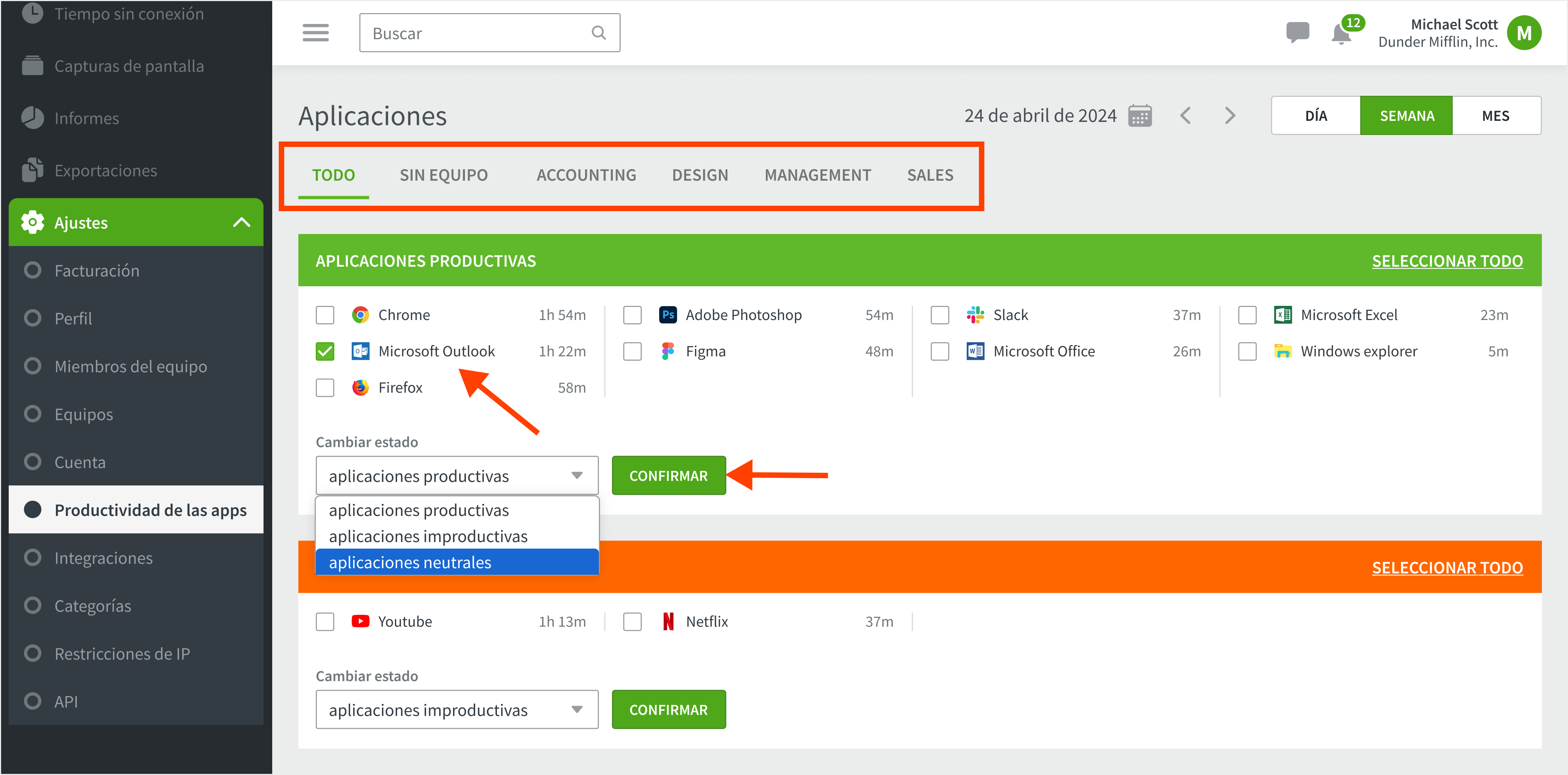Click the Capturas de pantalla icon

click(32, 65)
